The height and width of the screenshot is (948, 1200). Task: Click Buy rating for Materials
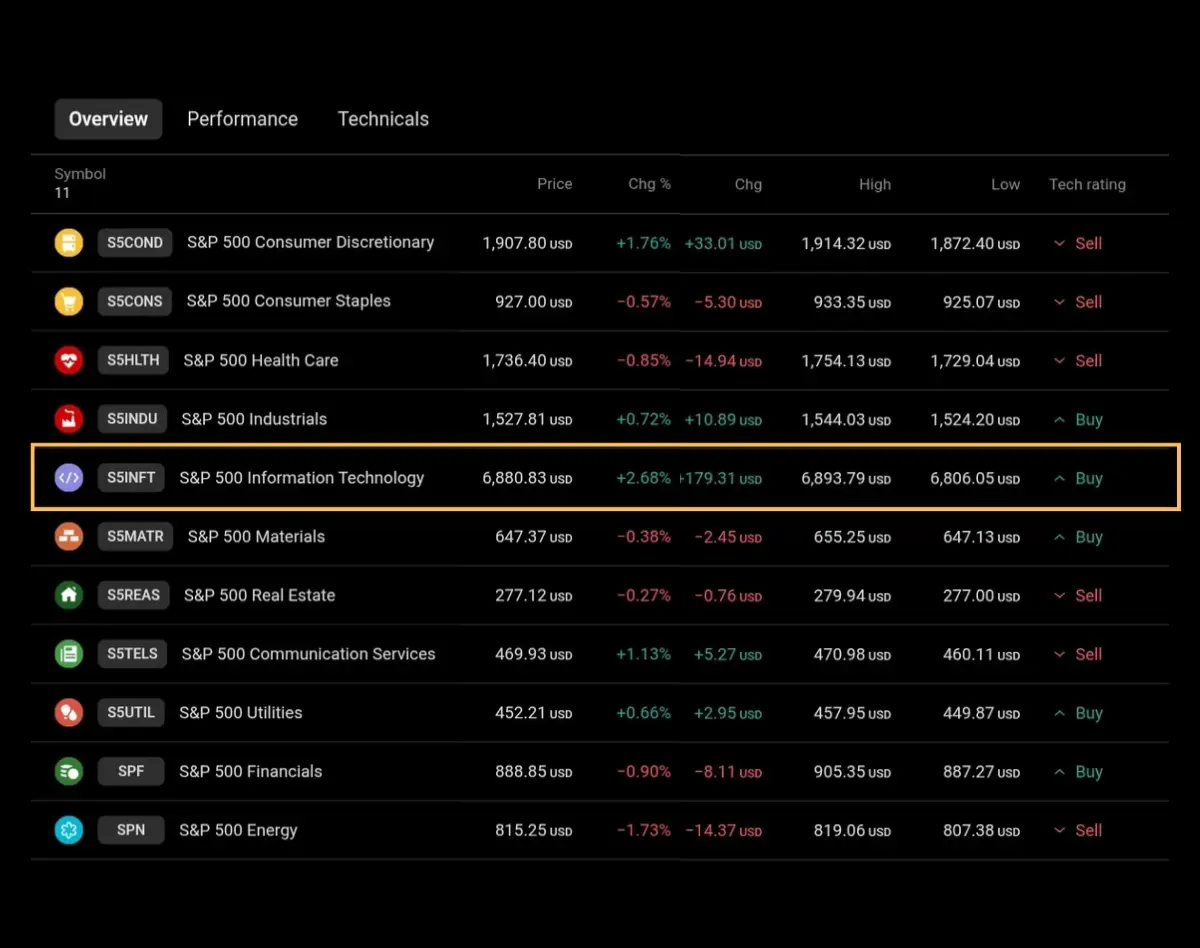pyautogui.click(x=1078, y=537)
